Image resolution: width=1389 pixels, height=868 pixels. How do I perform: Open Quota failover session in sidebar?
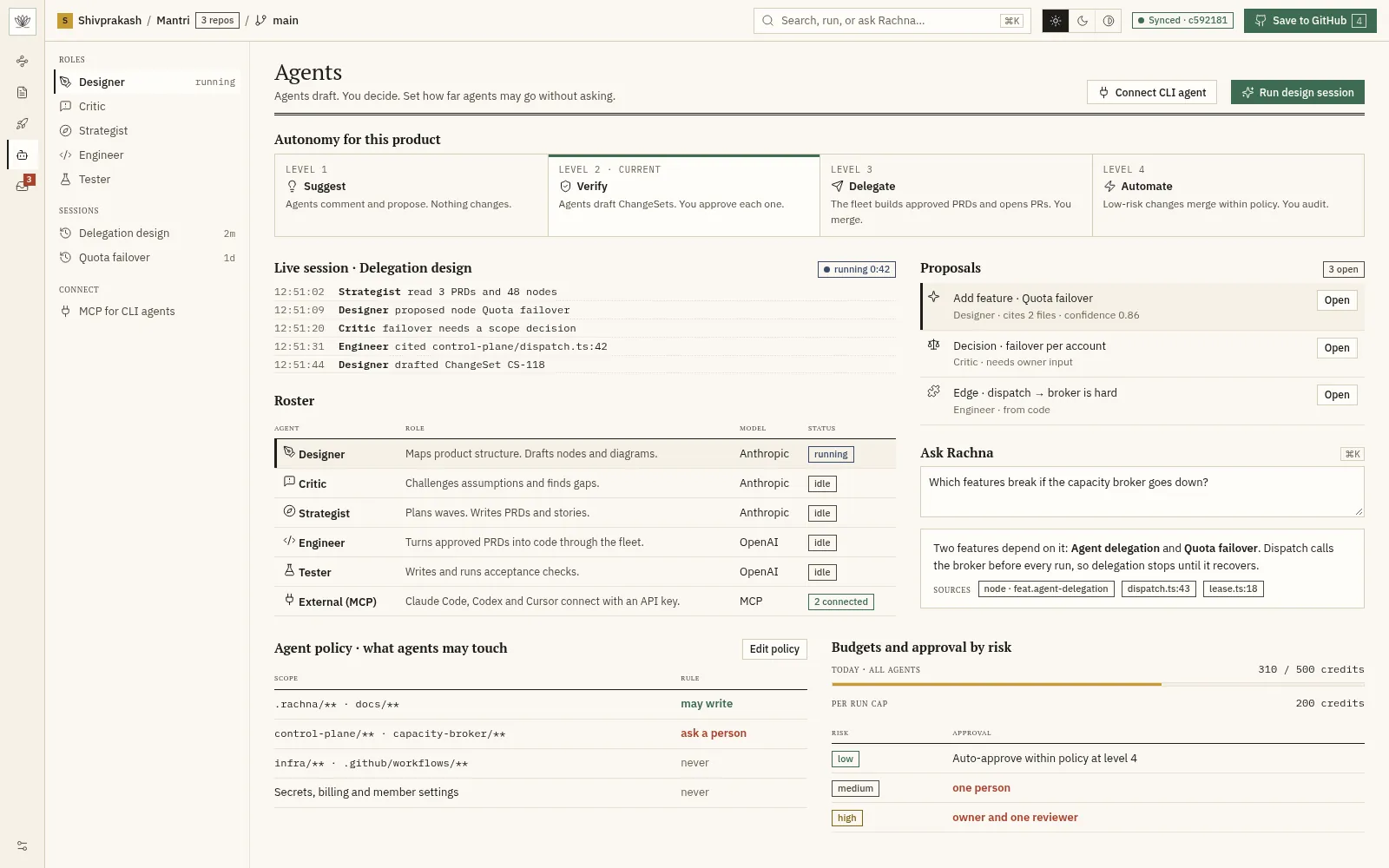point(148,257)
